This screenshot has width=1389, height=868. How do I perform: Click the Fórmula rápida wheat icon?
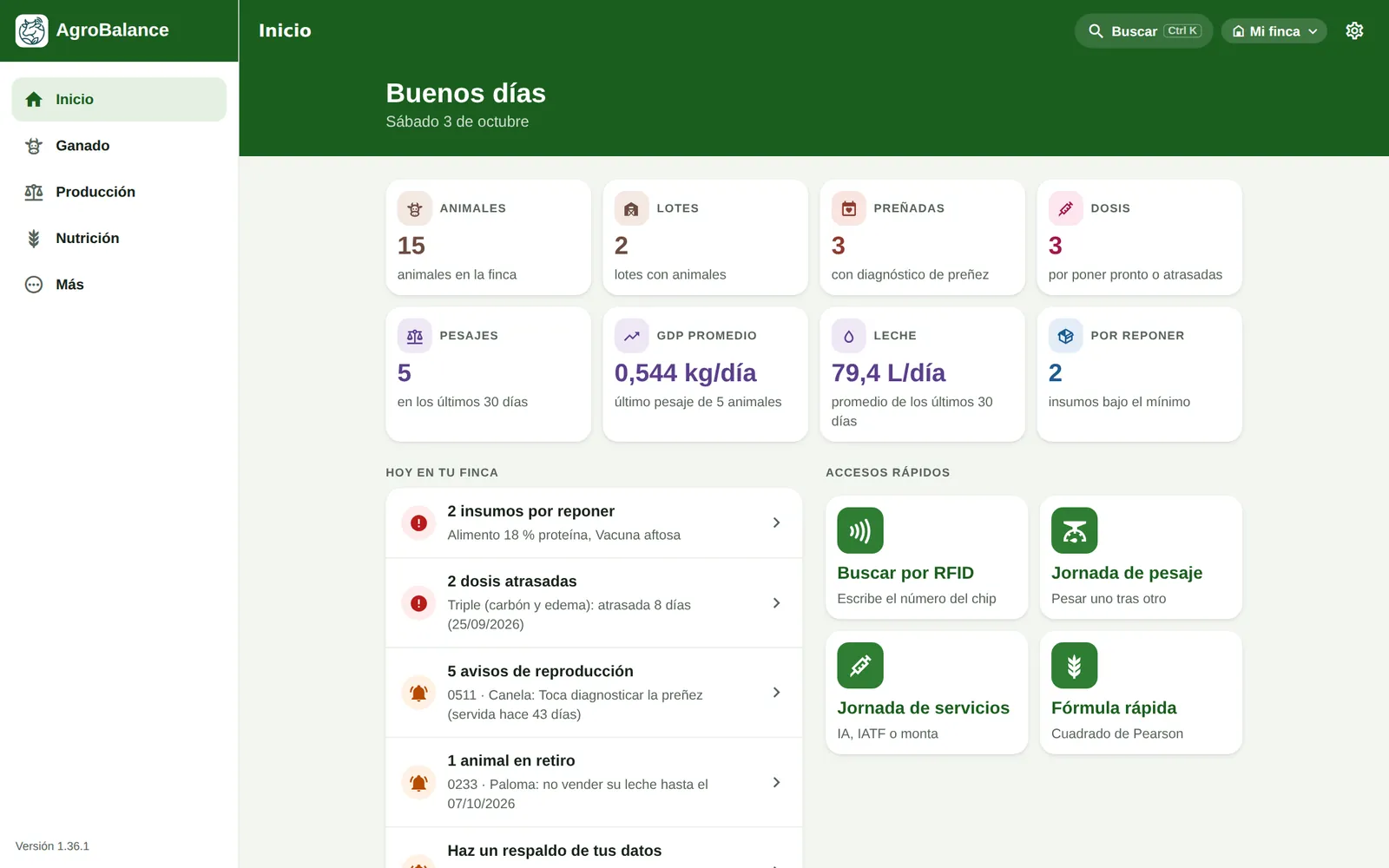1074,666
